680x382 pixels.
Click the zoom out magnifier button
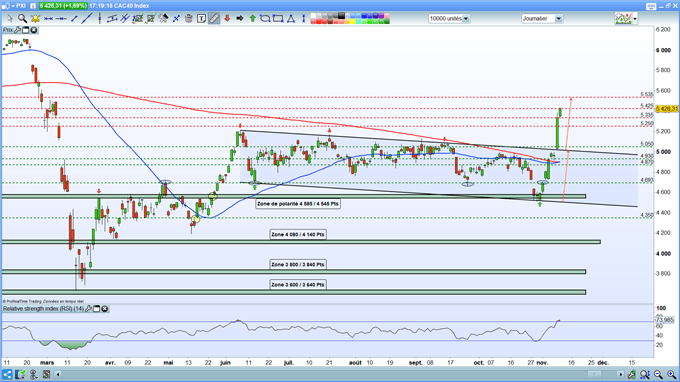click(658, 374)
